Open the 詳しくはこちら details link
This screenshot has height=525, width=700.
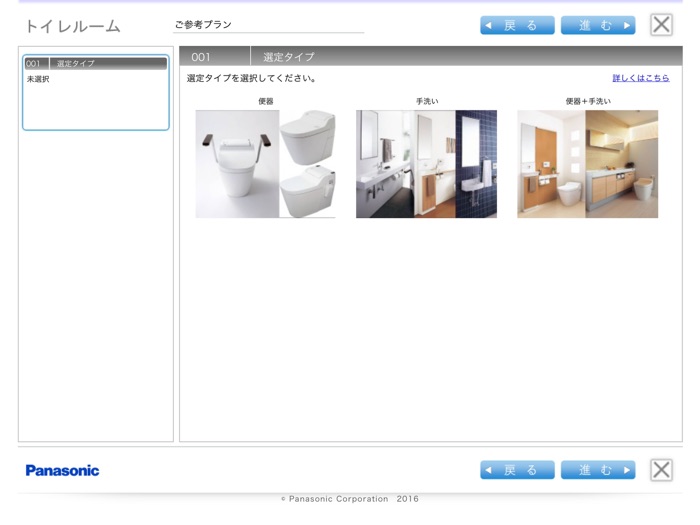tap(640, 78)
